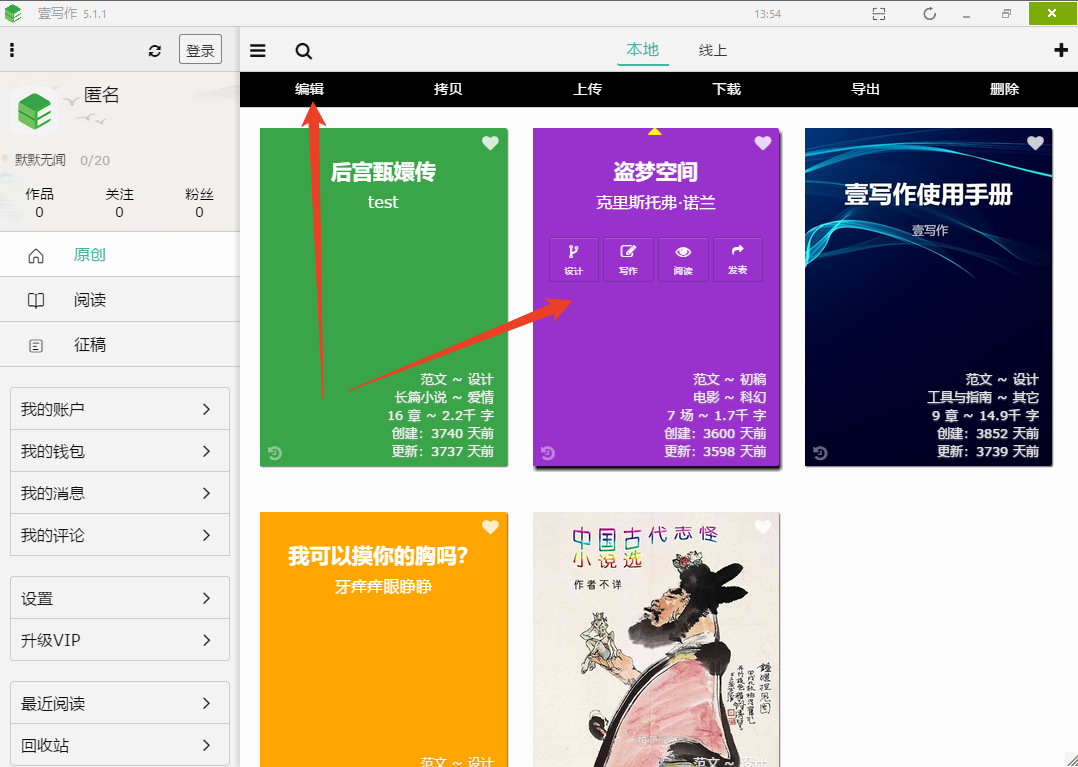The height and width of the screenshot is (767, 1078).
Task: Click '7 场 ~ 1.7千 字' text
Action: [x=716, y=415]
